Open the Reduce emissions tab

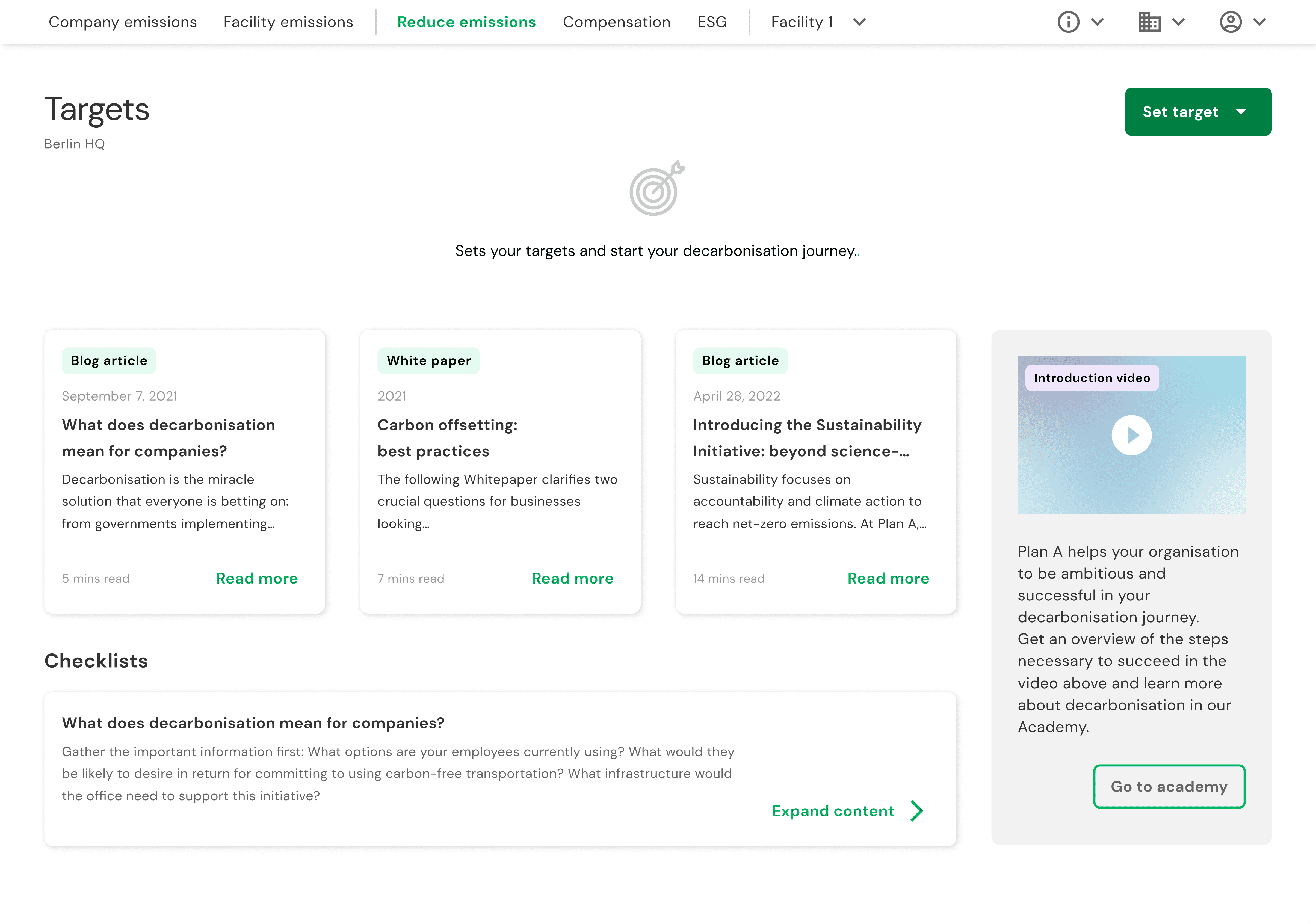click(x=466, y=22)
